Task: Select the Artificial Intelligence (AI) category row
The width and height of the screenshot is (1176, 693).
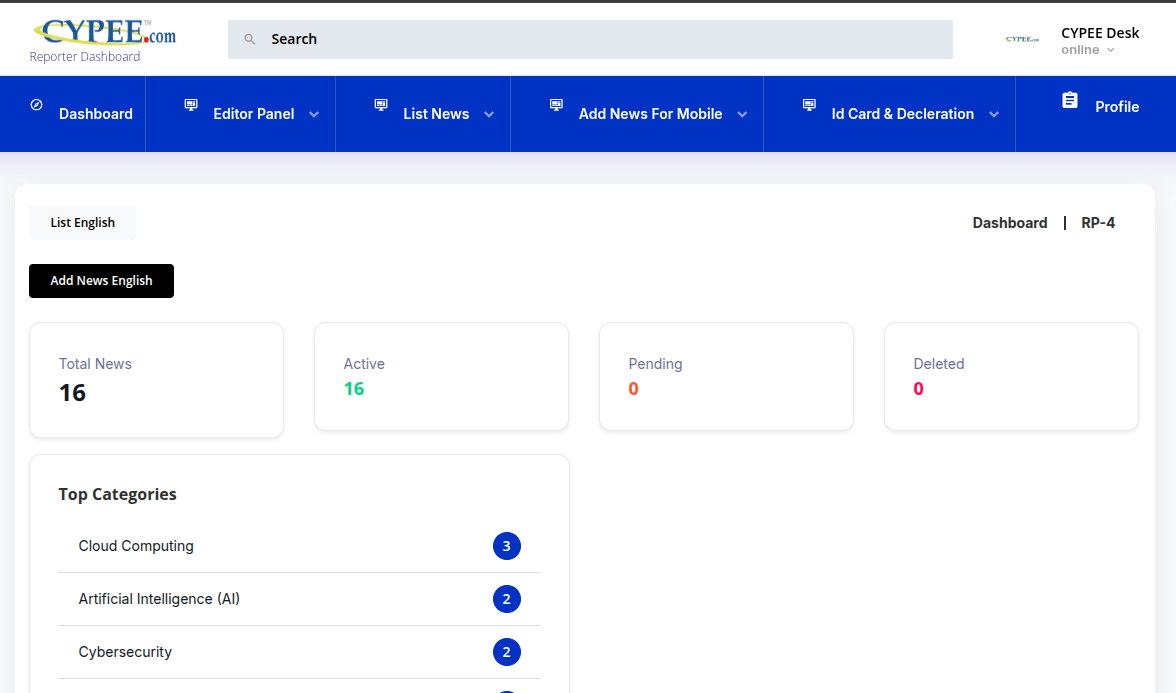Action: click(299, 599)
